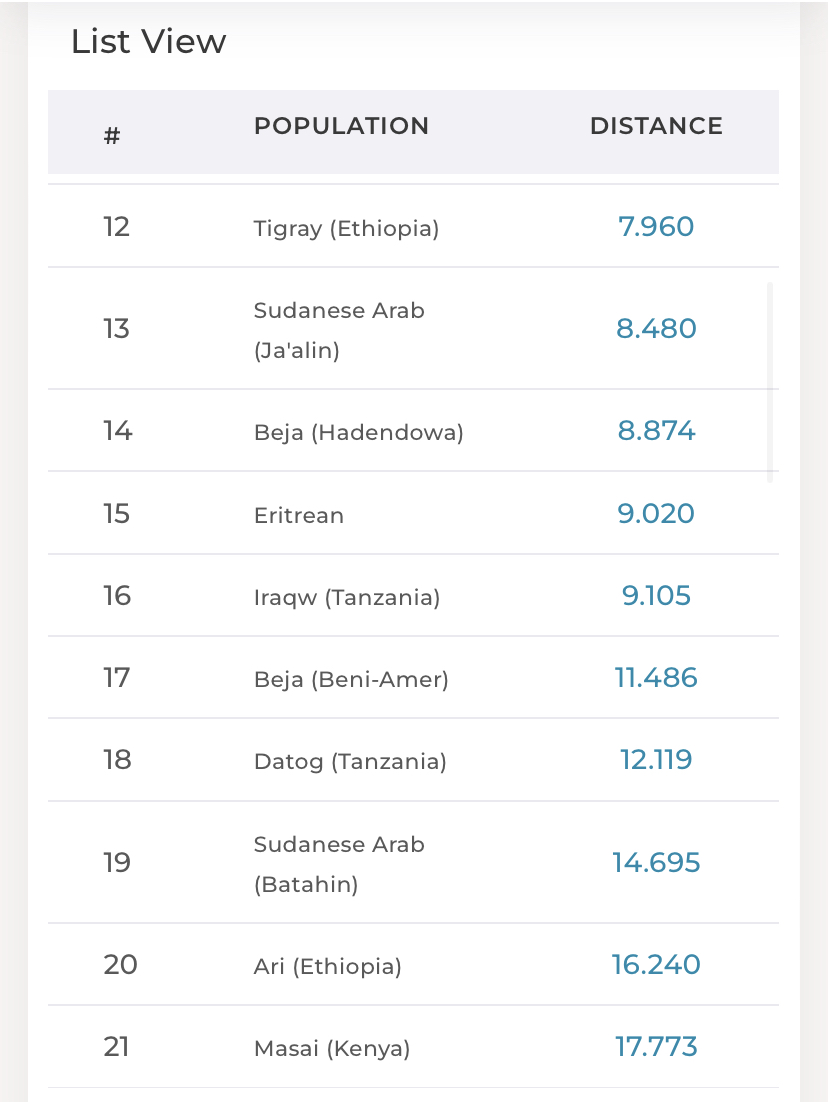The width and height of the screenshot is (828, 1102).
Task: Select the Masai (Kenya) population name
Action: [332, 1049]
